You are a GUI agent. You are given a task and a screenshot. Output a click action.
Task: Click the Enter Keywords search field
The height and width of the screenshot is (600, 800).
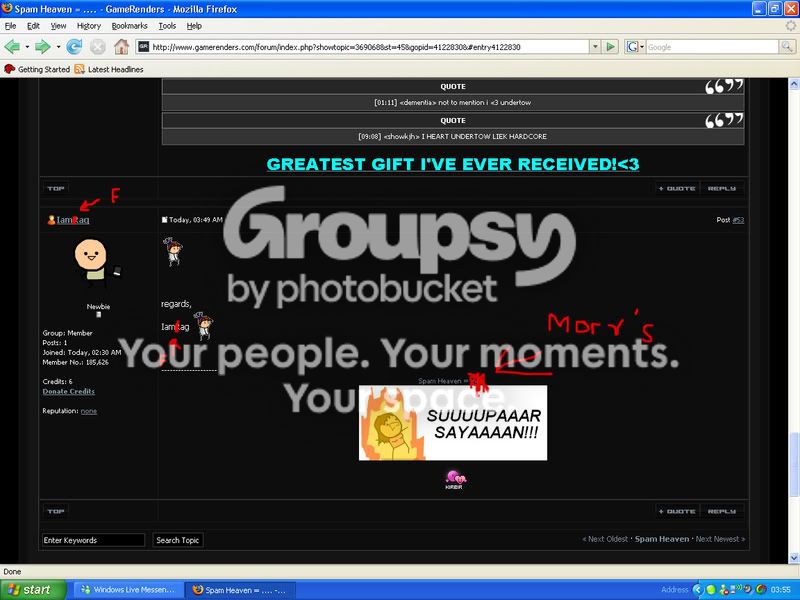(x=93, y=540)
